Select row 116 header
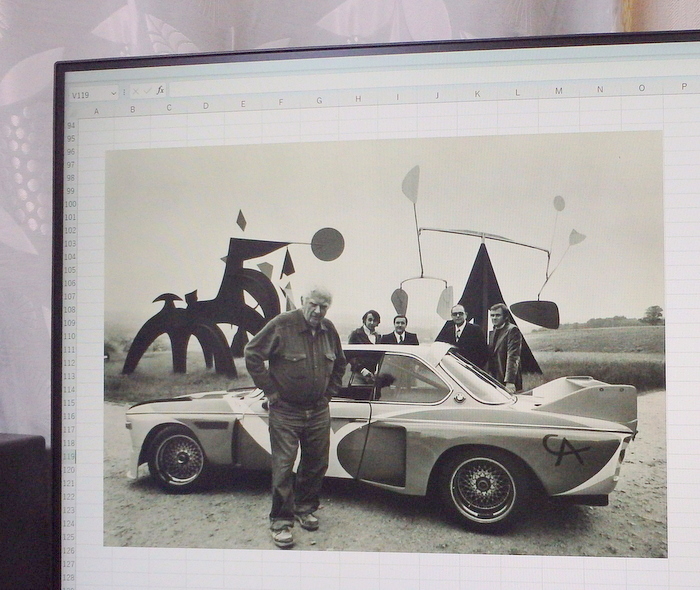700x590 pixels. [69, 416]
